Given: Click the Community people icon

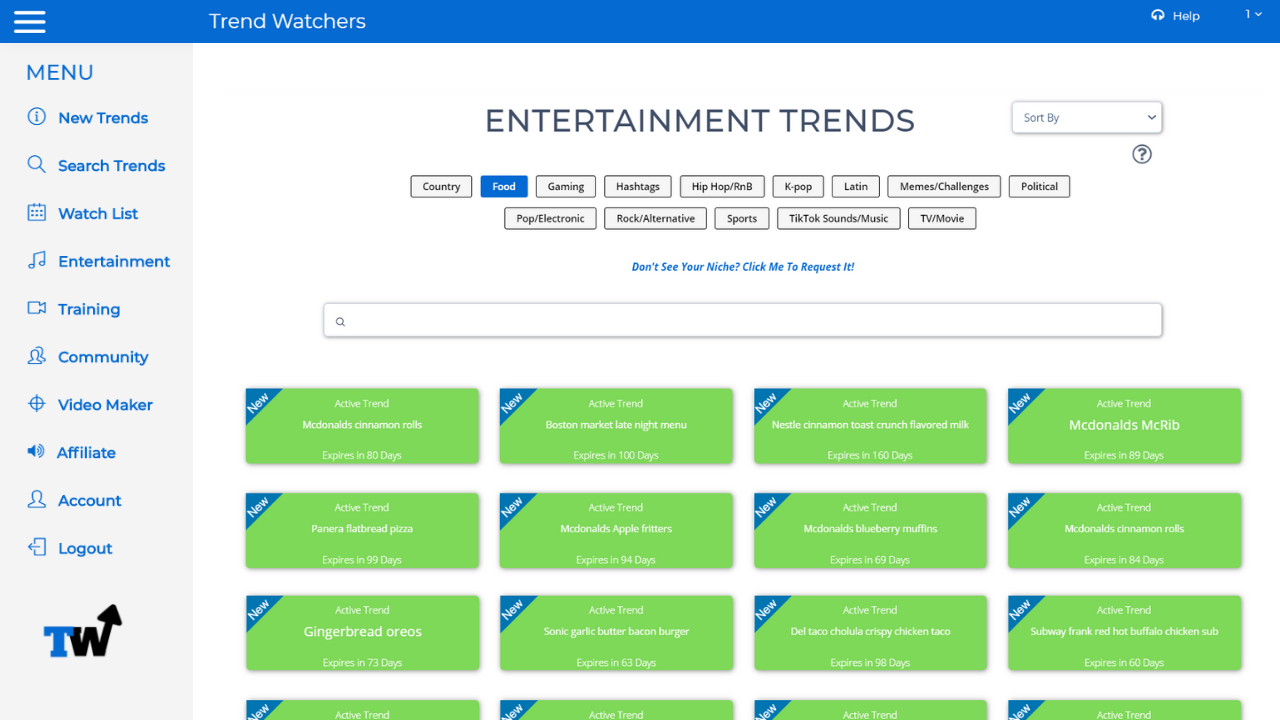Looking at the screenshot, I should (37, 355).
